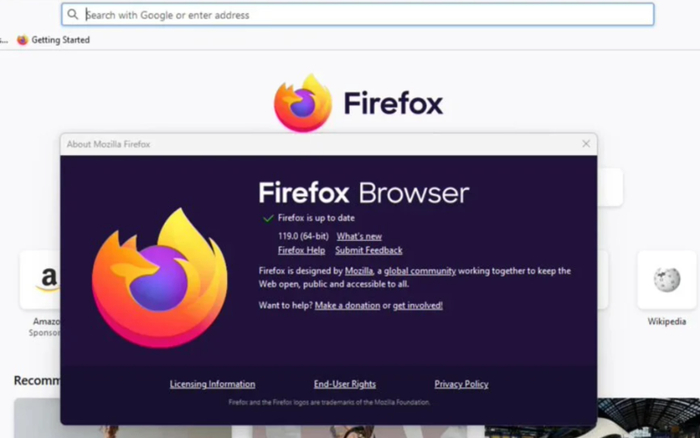
Task: Click the green up-to-date checkmark icon
Action: 268,218
